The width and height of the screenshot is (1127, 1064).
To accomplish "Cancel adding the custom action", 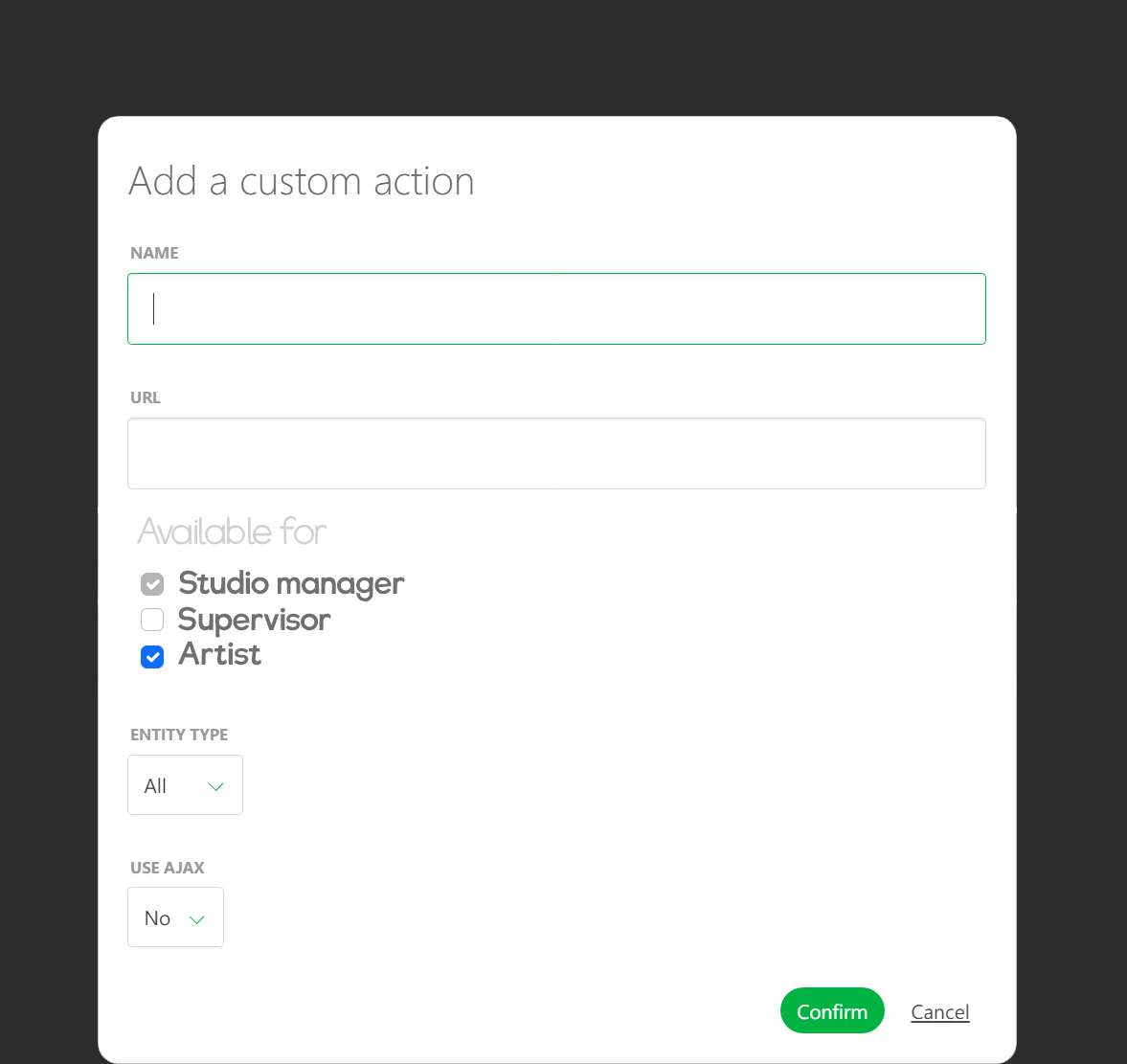I will (x=940, y=1011).
